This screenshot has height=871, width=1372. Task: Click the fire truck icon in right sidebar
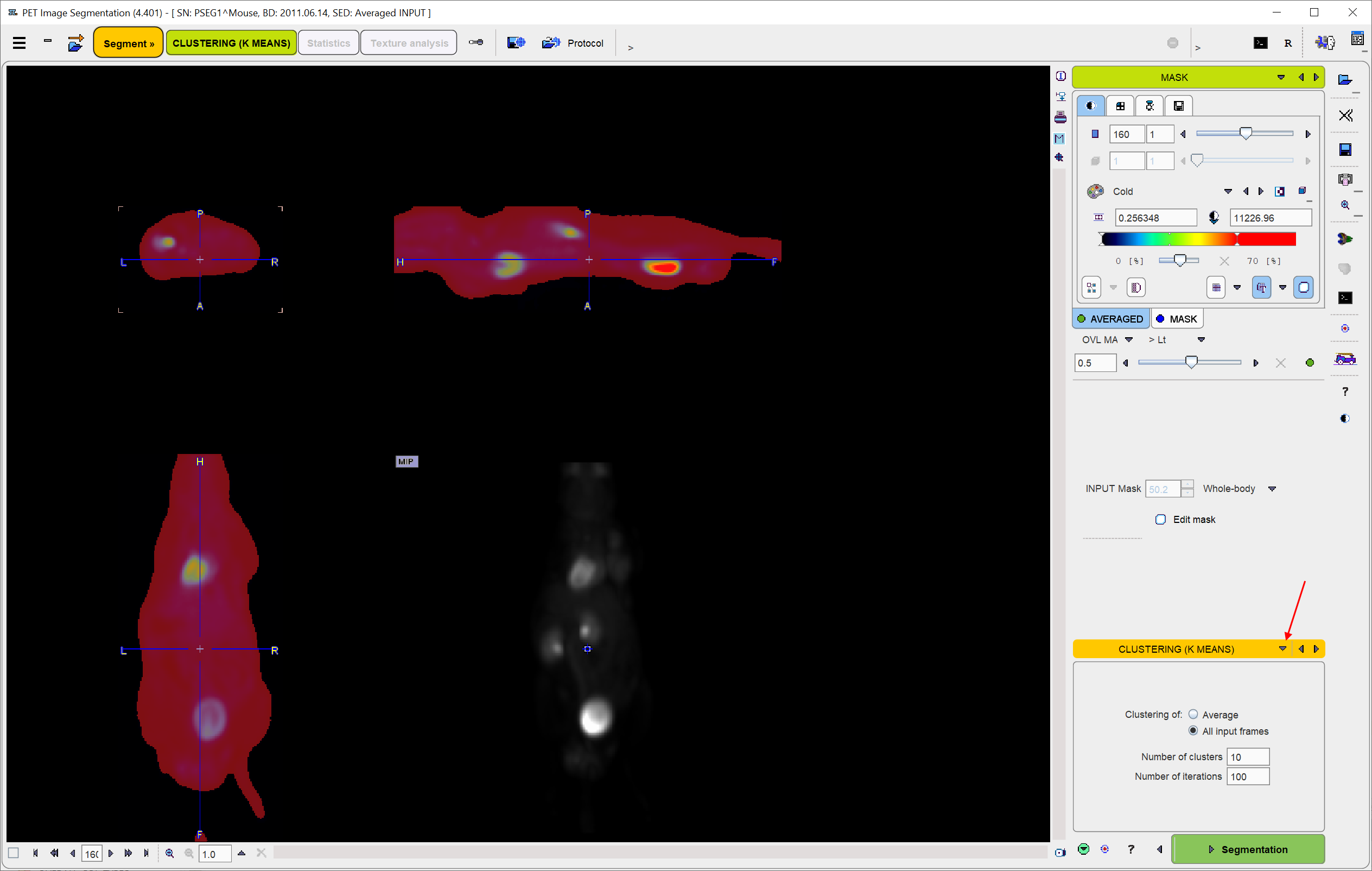coord(1345,359)
